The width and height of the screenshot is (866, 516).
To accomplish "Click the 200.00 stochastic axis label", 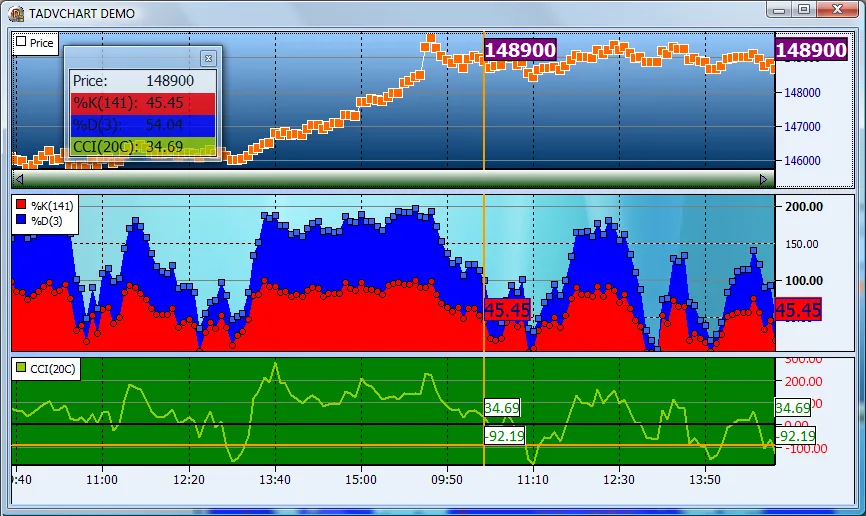I will (x=804, y=207).
